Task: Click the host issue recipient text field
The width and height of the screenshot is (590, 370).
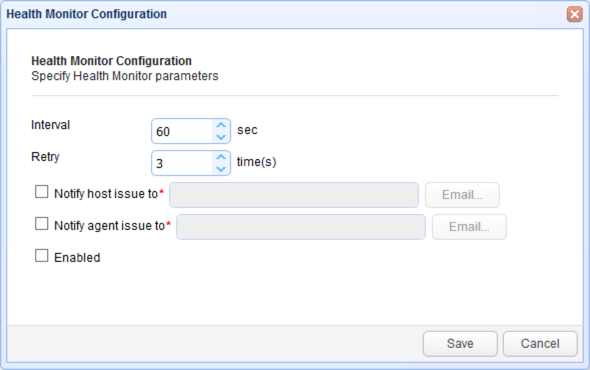Action: (x=294, y=195)
